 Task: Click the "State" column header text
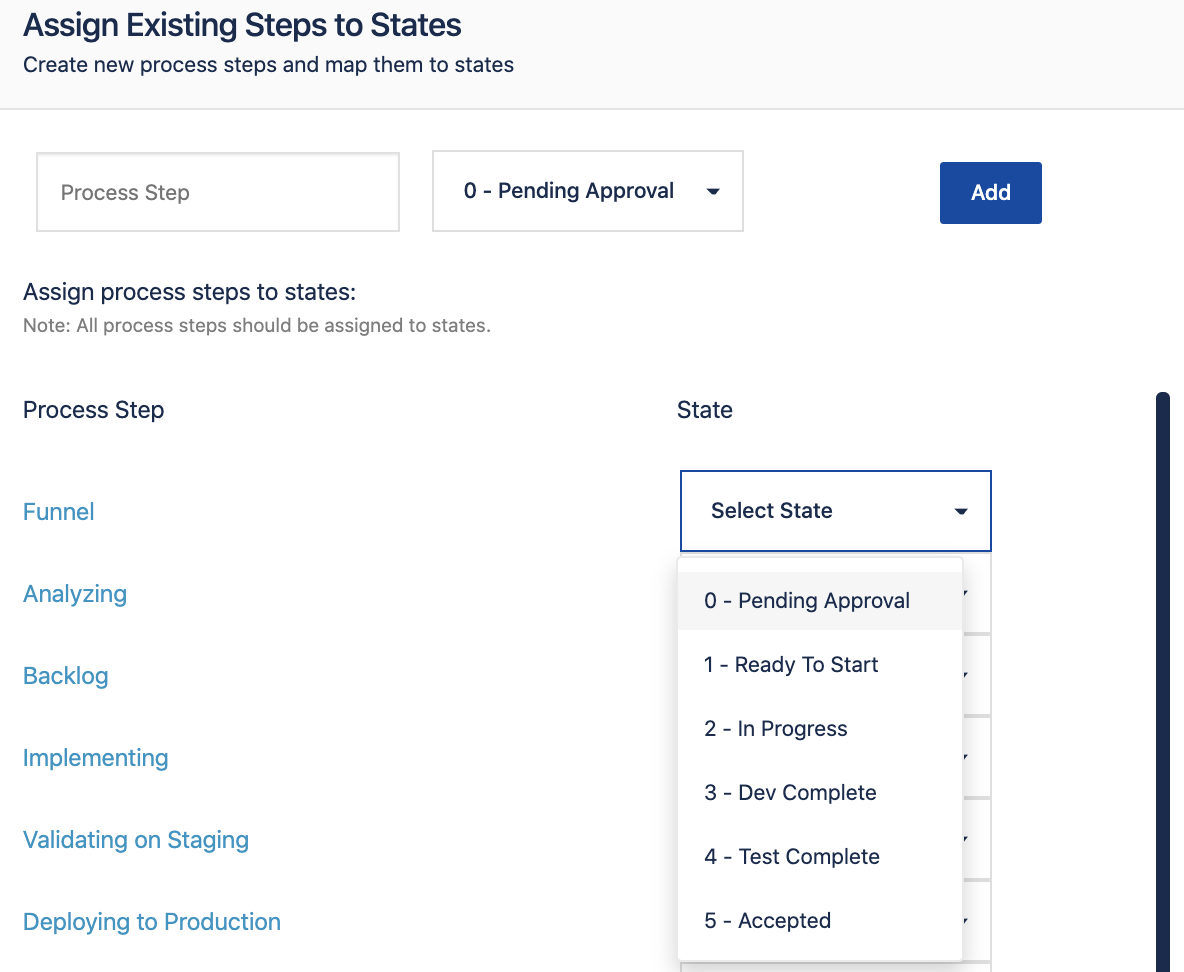coord(705,410)
